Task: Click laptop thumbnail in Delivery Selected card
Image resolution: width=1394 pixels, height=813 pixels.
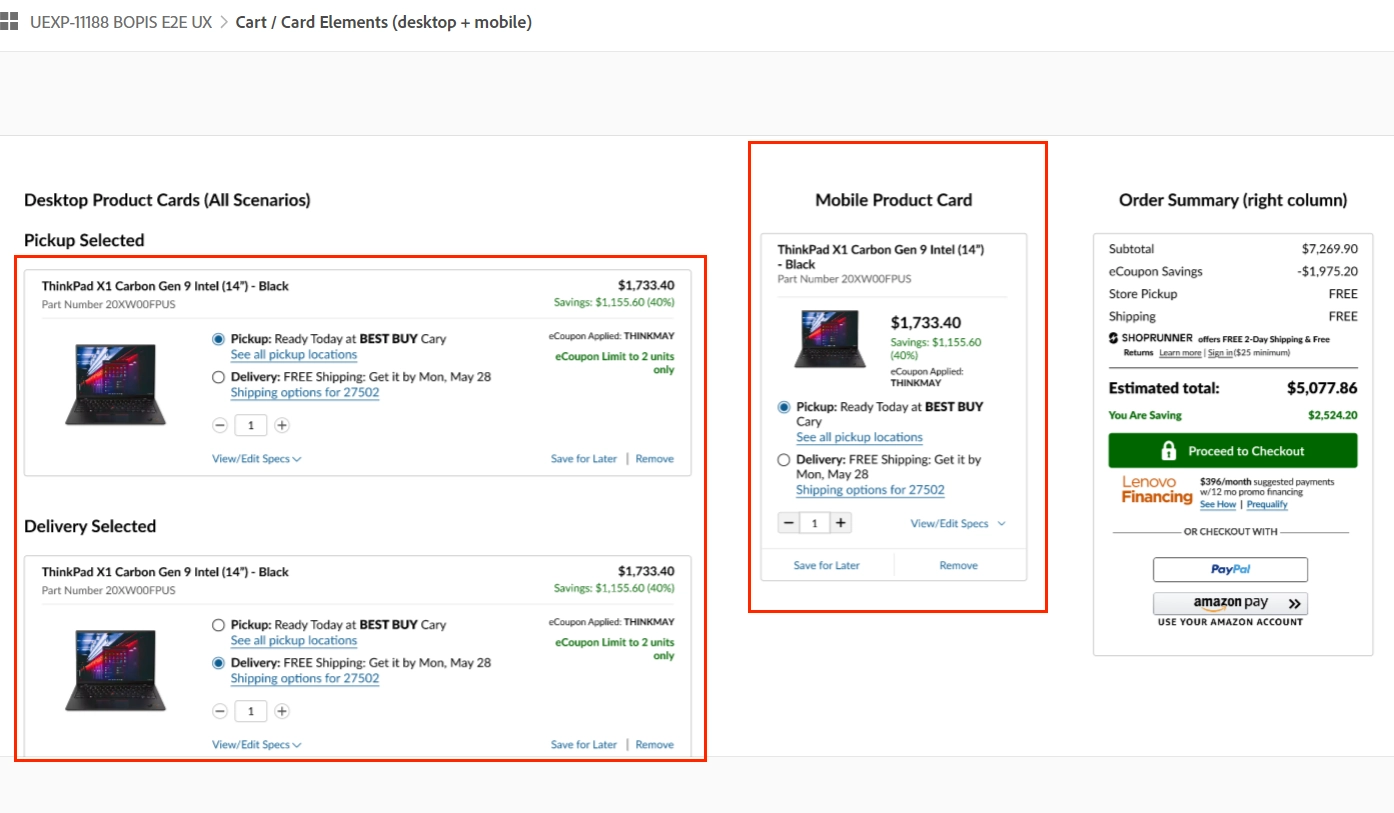Action: [116, 671]
